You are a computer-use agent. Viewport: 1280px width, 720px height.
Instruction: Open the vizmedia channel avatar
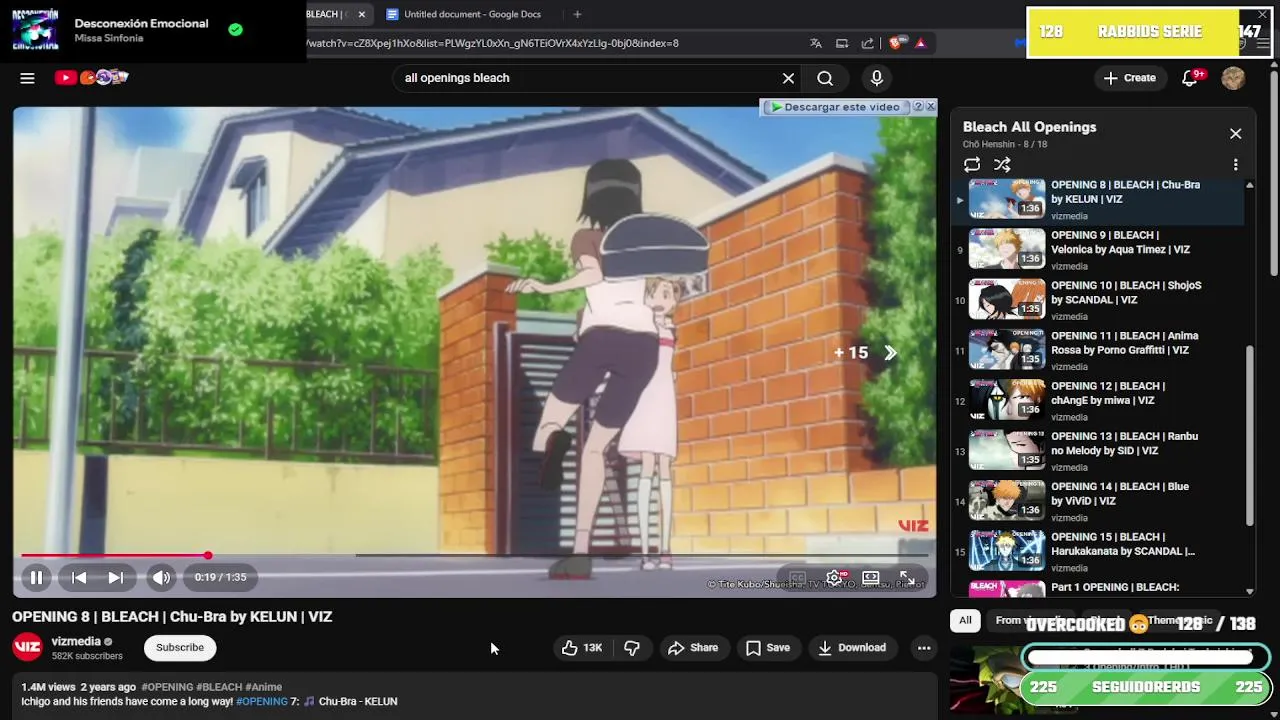[x=27, y=647]
